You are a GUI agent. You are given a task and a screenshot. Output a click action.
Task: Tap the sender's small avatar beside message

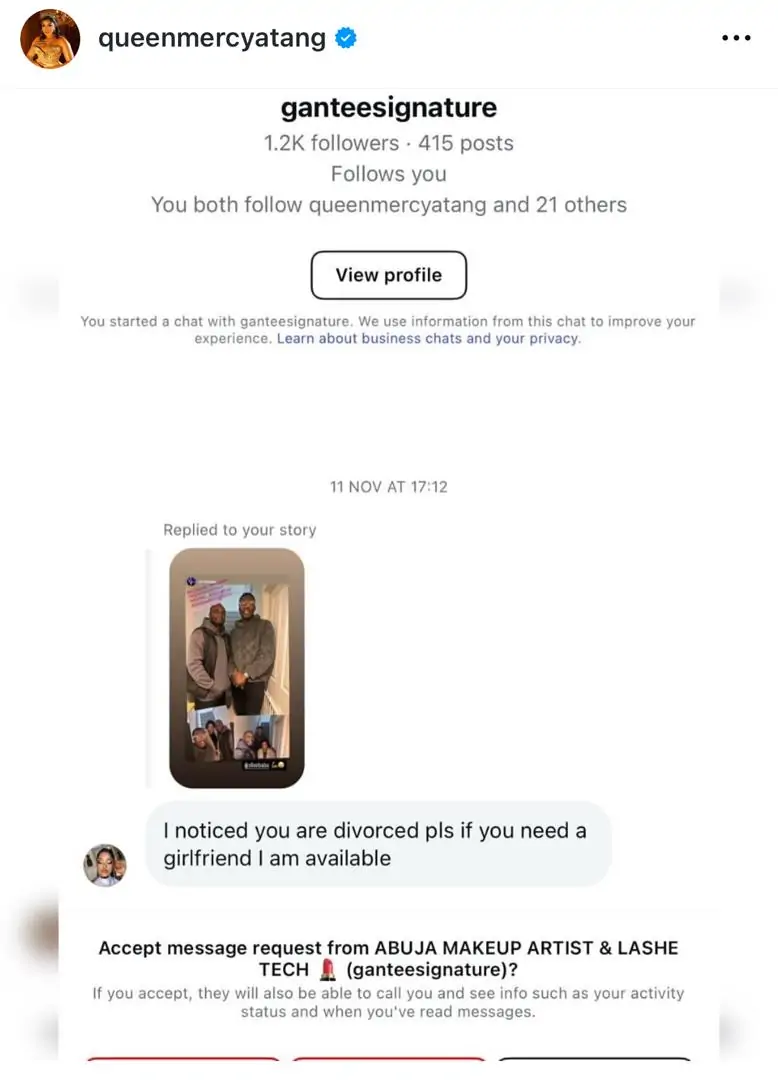click(x=105, y=865)
